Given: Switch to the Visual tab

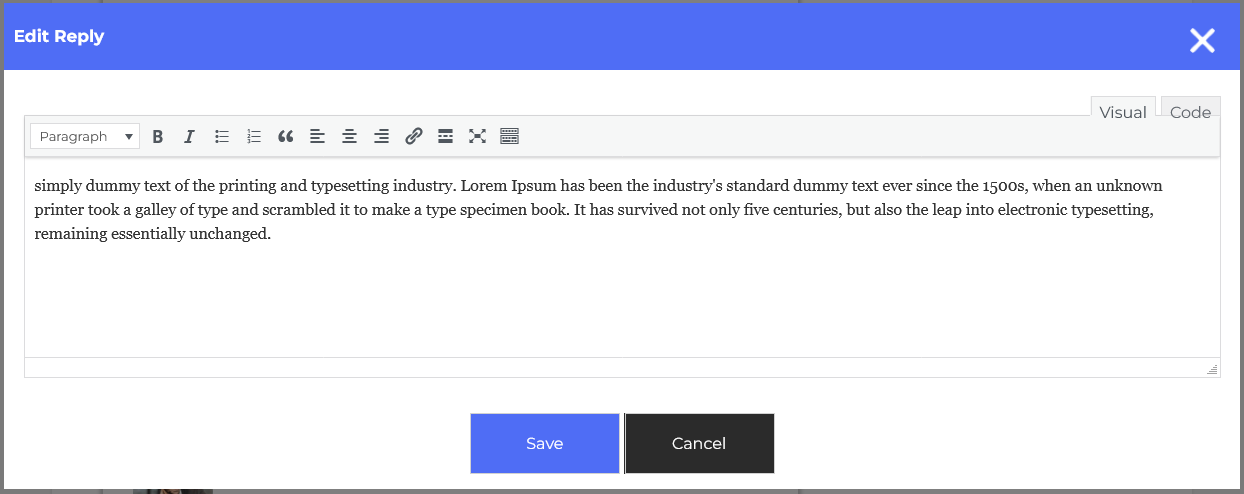Looking at the screenshot, I should click(1122, 112).
